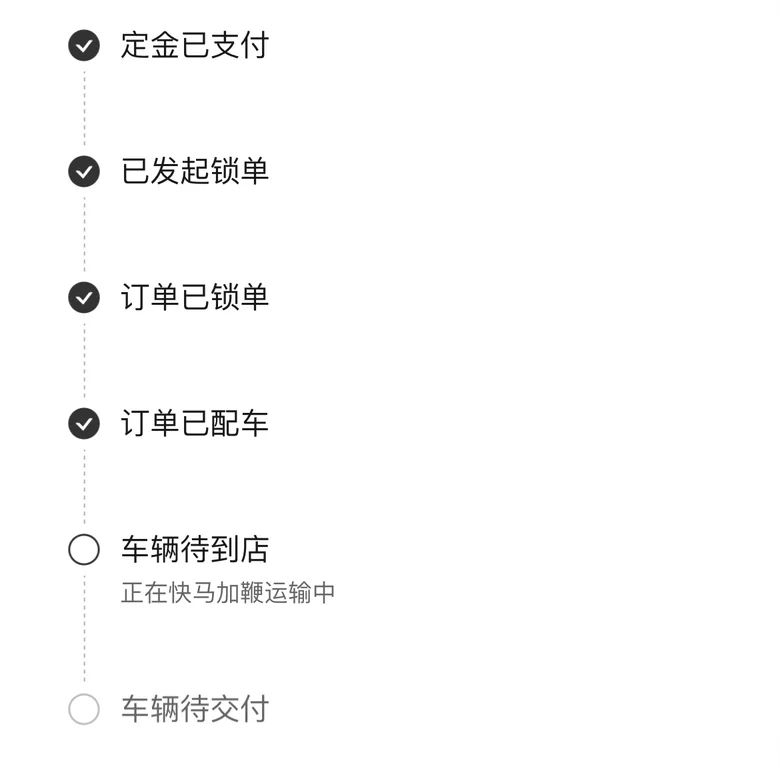Open the current step 车辆待到店
This screenshot has height=781, width=780.
pyautogui.click(x=195, y=549)
